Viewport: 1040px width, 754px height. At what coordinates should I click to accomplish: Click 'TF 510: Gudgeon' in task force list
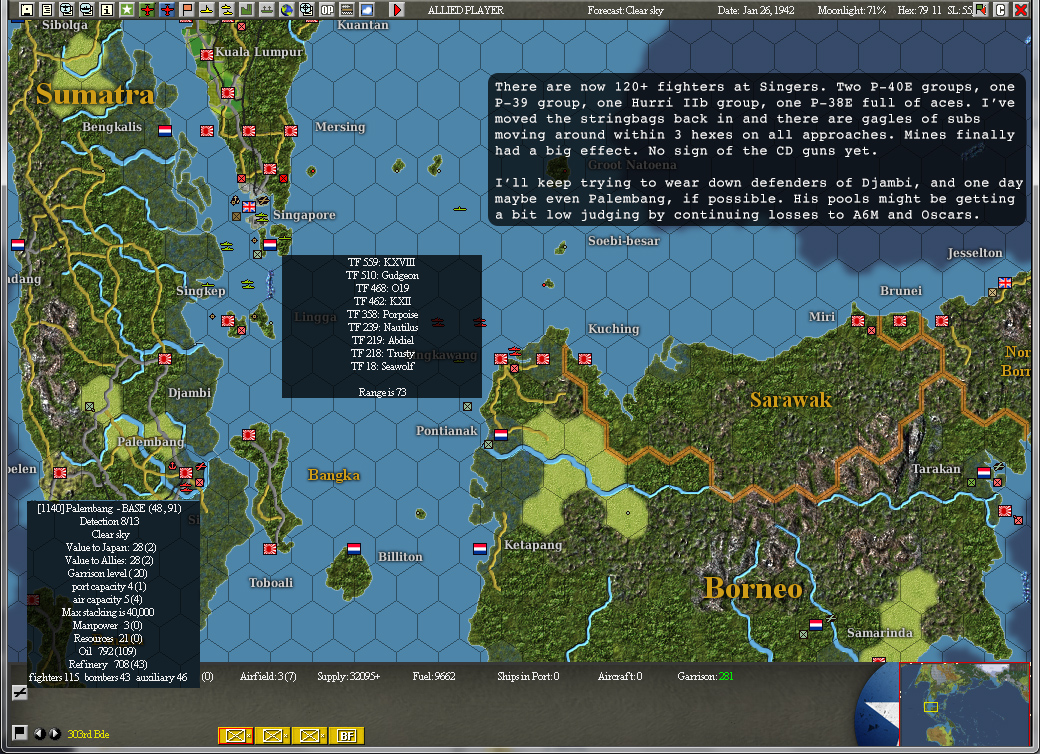click(x=382, y=275)
